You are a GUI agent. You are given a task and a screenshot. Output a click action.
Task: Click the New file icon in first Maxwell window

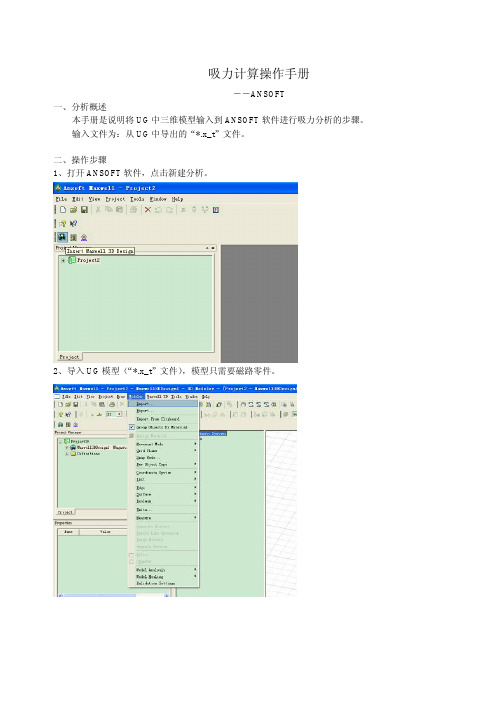63,210
